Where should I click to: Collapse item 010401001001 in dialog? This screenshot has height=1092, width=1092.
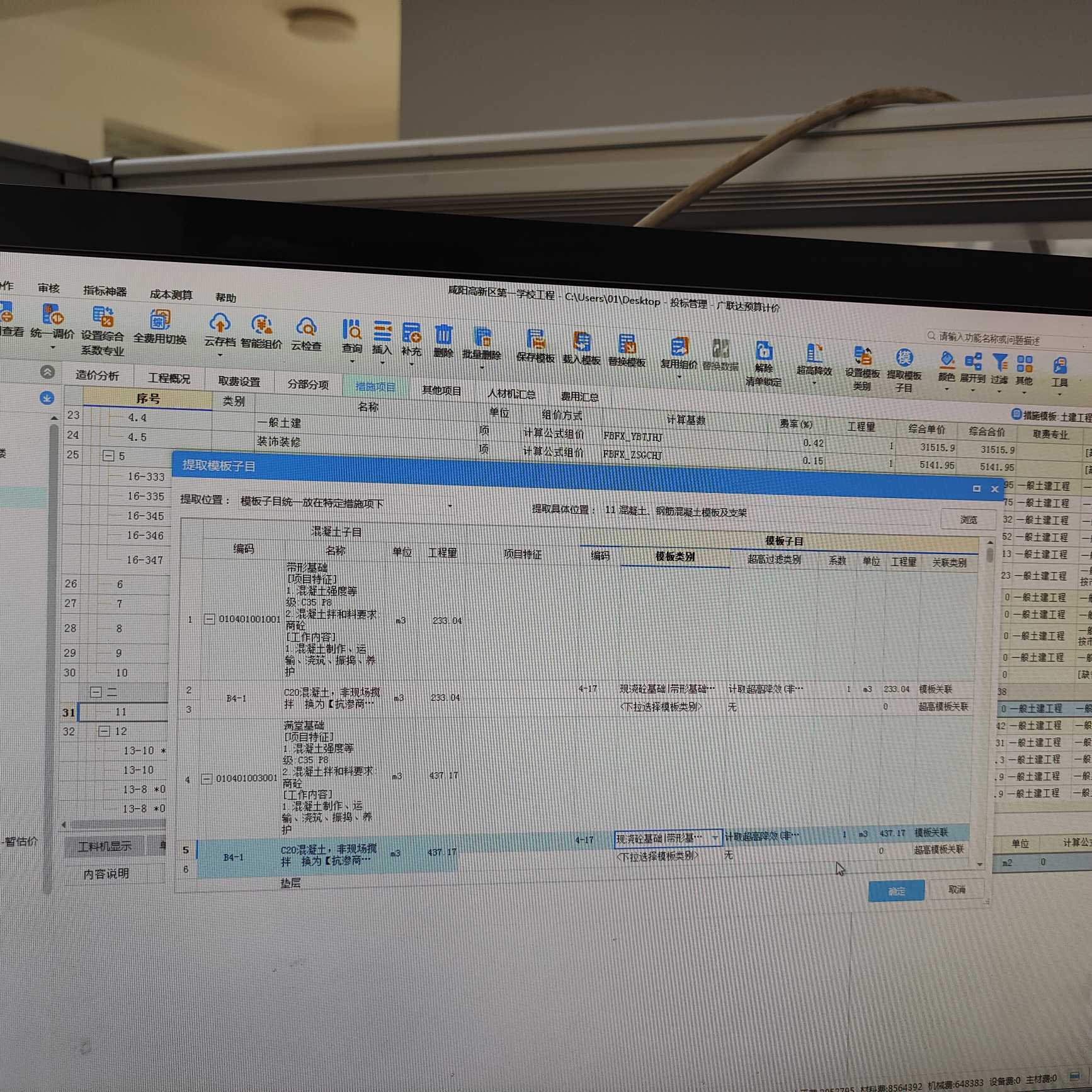pyautogui.click(x=209, y=619)
